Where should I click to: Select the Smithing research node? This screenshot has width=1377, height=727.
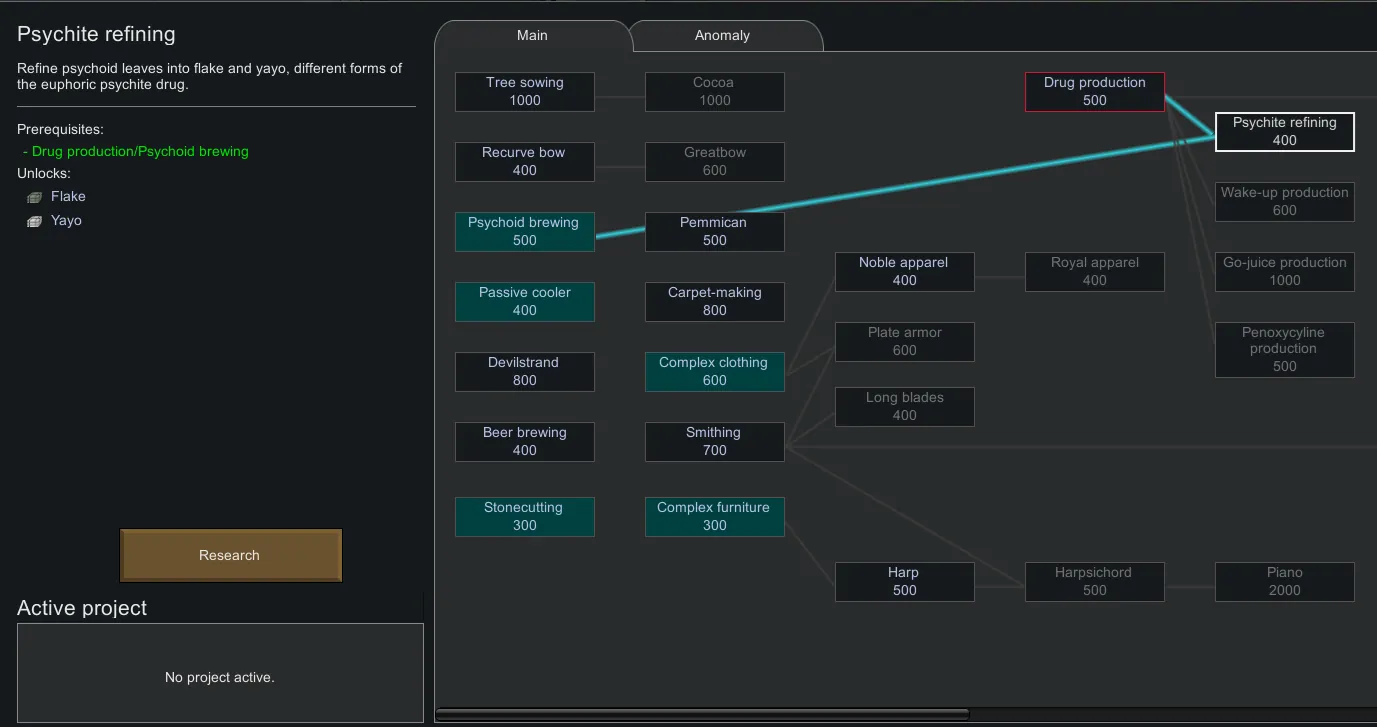point(714,442)
